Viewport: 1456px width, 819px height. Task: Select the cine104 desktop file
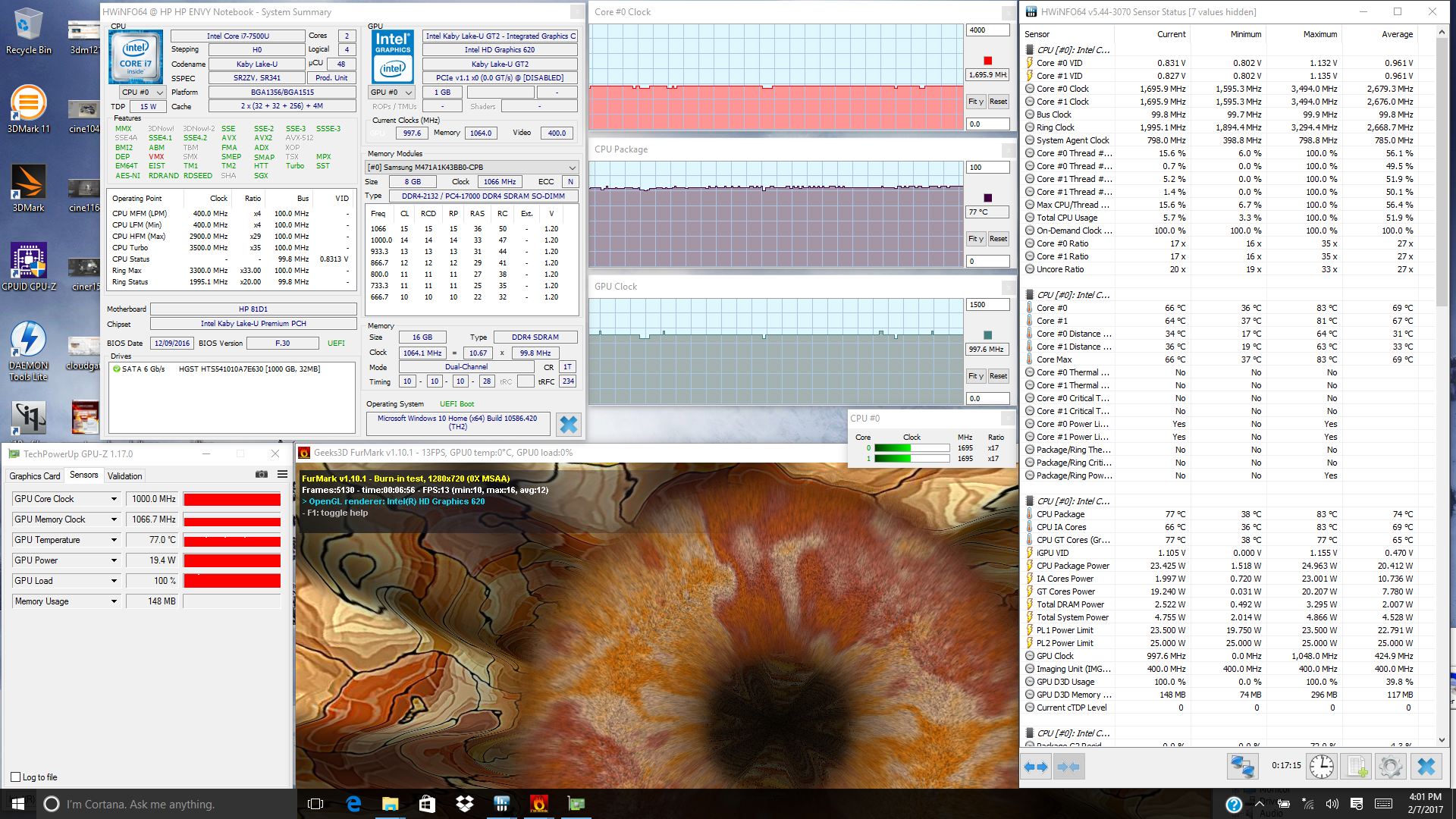[x=83, y=116]
